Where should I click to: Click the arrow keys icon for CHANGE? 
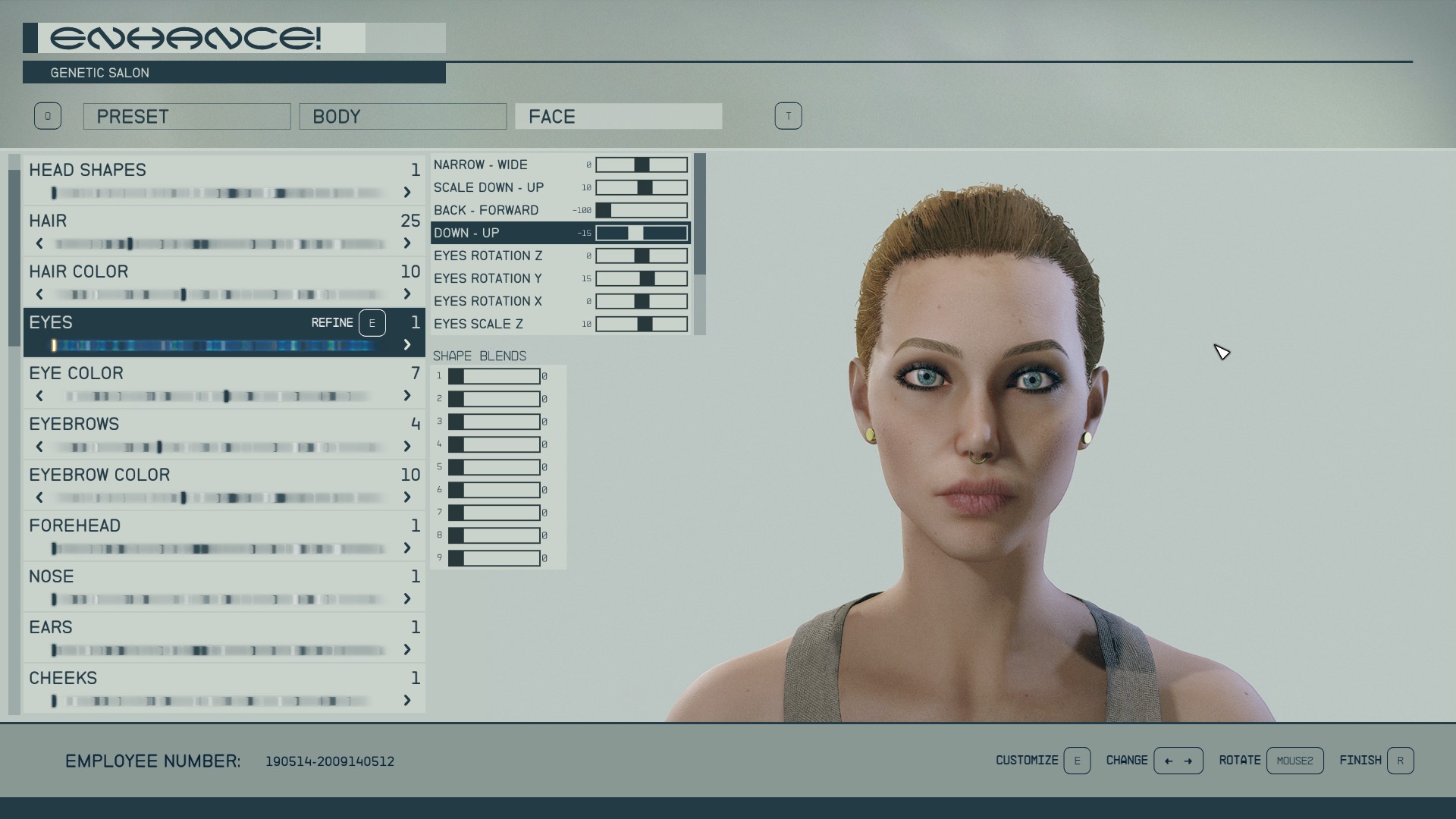pos(1178,761)
